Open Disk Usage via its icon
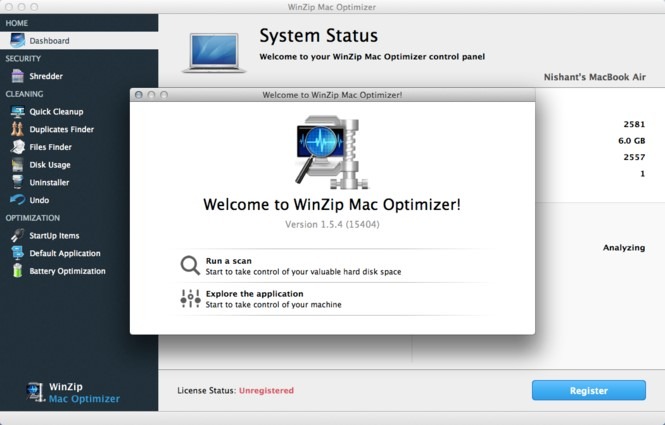The height and width of the screenshot is (425, 665). (x=17, y=165)
